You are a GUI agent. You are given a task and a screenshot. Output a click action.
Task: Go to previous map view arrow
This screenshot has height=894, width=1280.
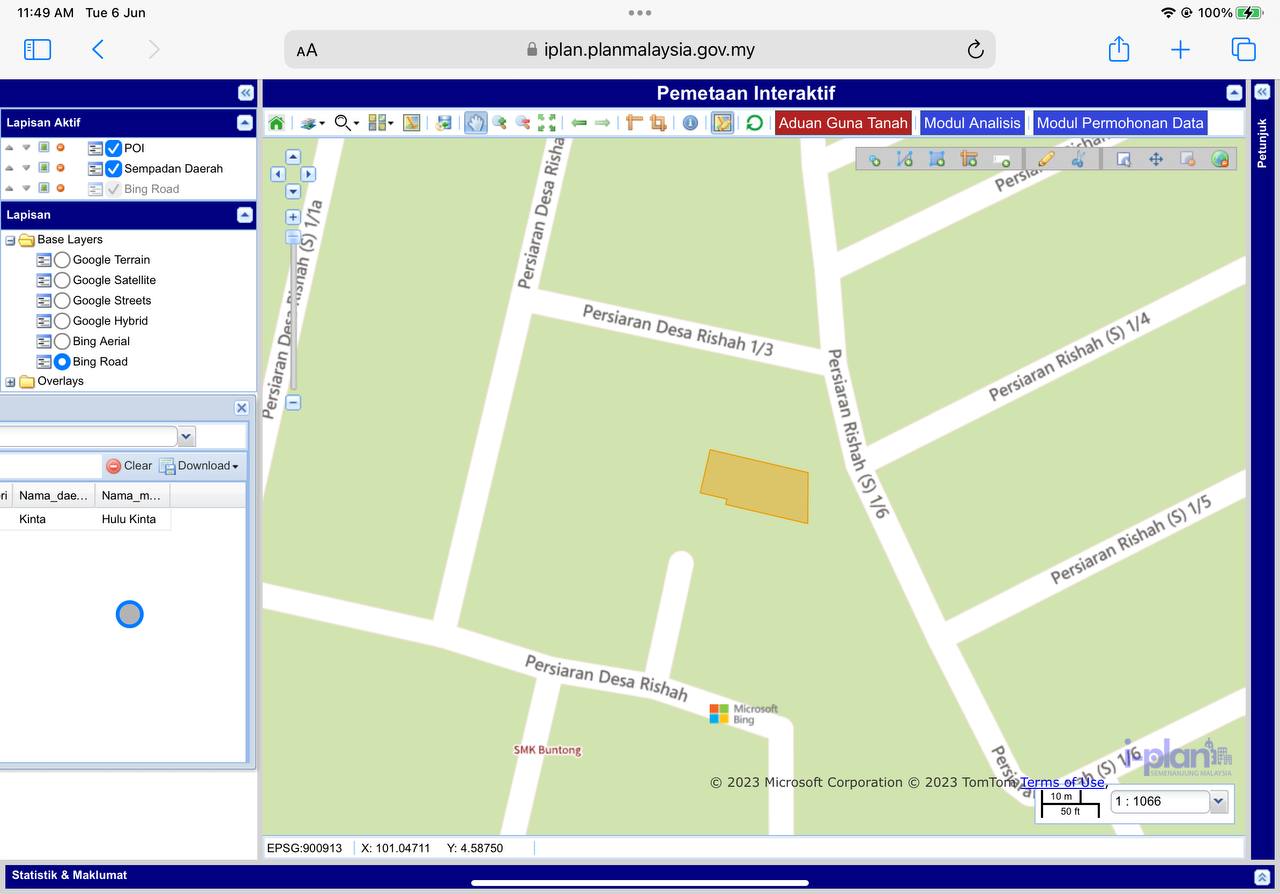tap(578, 123)
